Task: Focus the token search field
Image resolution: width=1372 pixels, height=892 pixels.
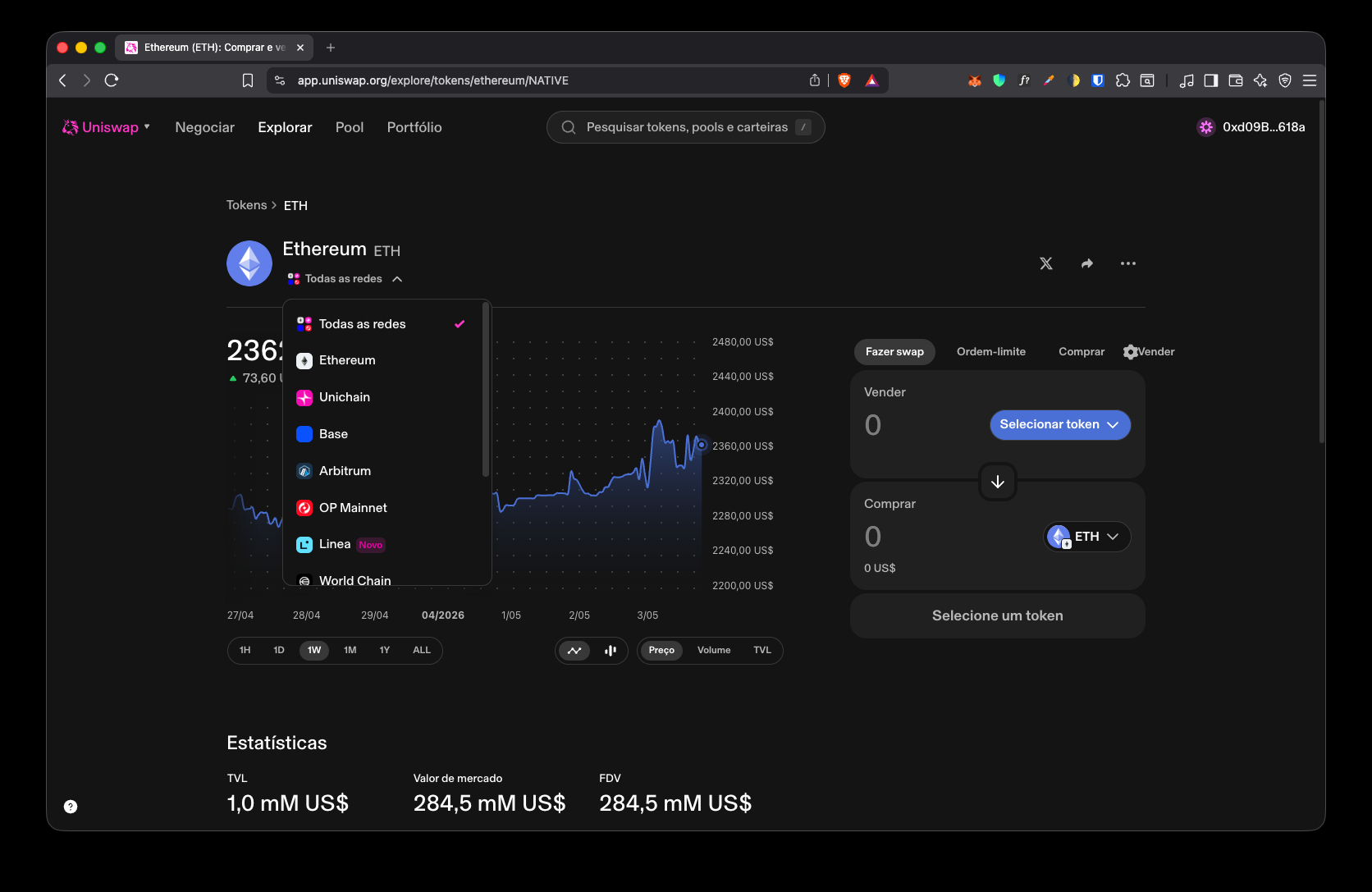Action: click(686, 127)
